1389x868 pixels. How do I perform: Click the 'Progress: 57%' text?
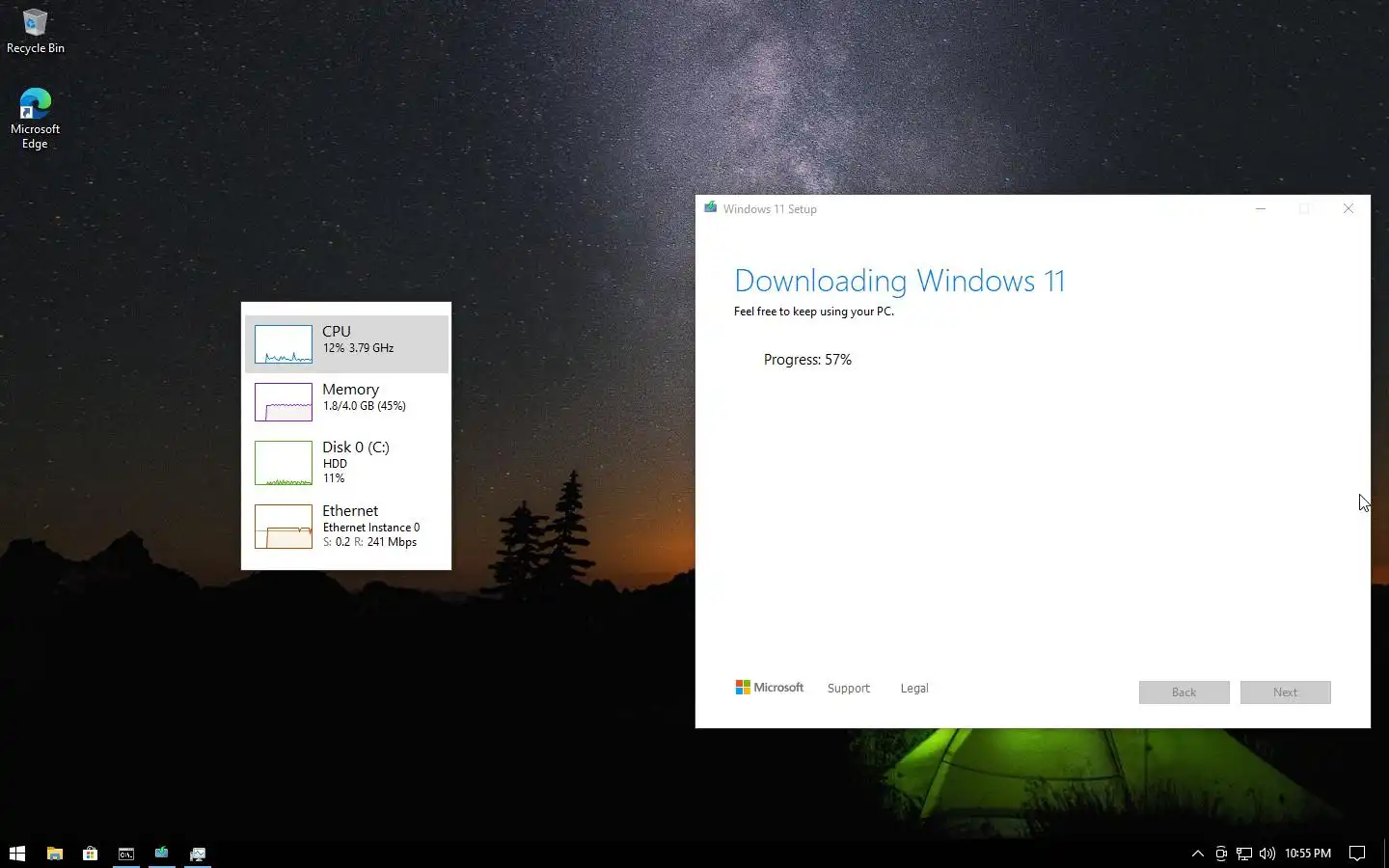[807, 360]
